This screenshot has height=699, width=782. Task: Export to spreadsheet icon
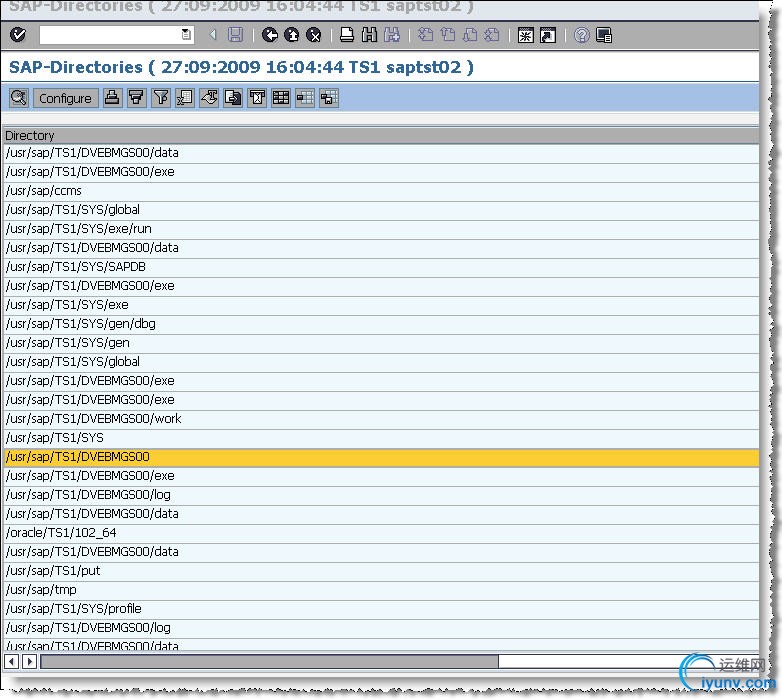(x=185, y=98)
